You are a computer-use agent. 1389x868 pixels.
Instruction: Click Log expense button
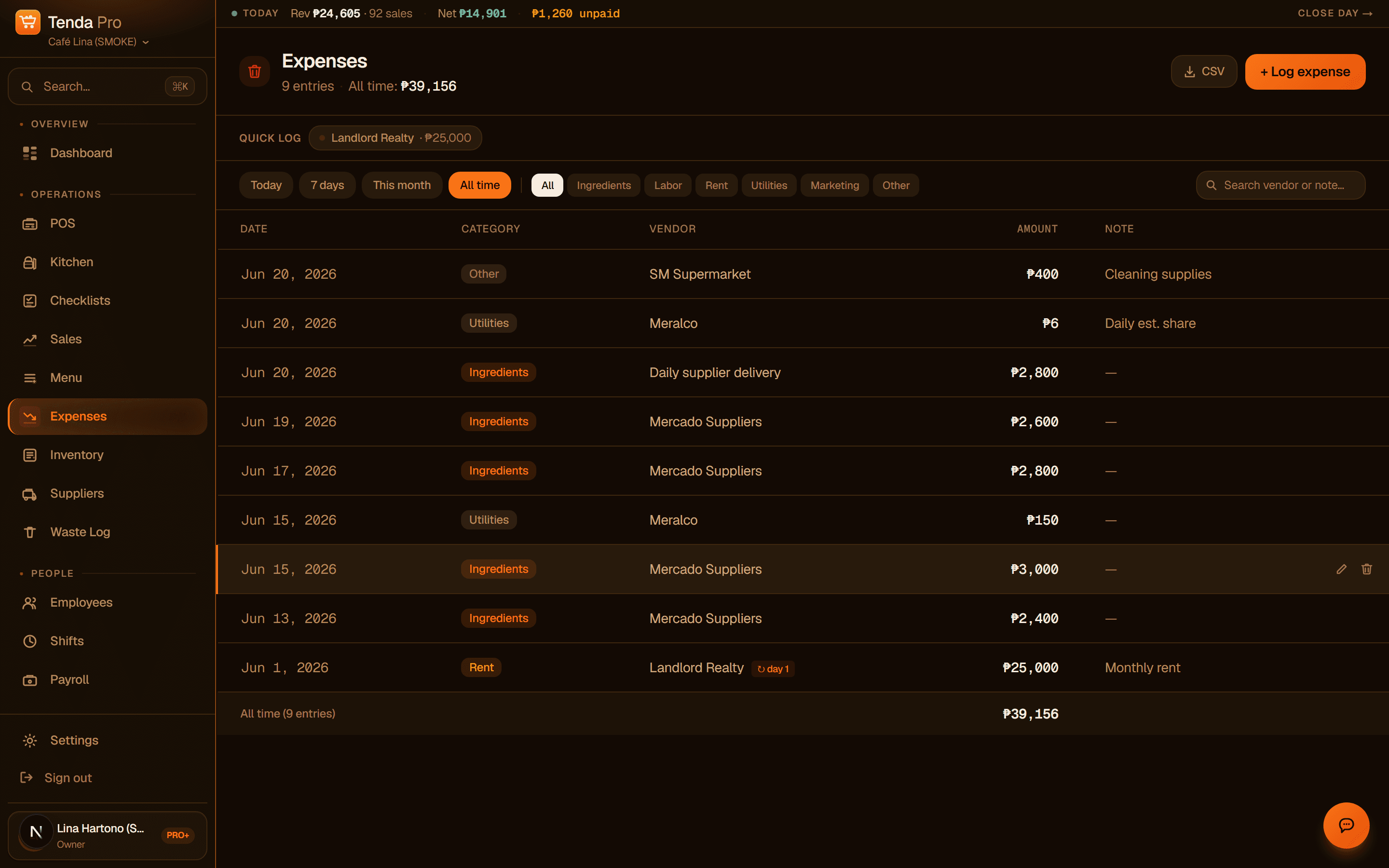(1305, 72)
